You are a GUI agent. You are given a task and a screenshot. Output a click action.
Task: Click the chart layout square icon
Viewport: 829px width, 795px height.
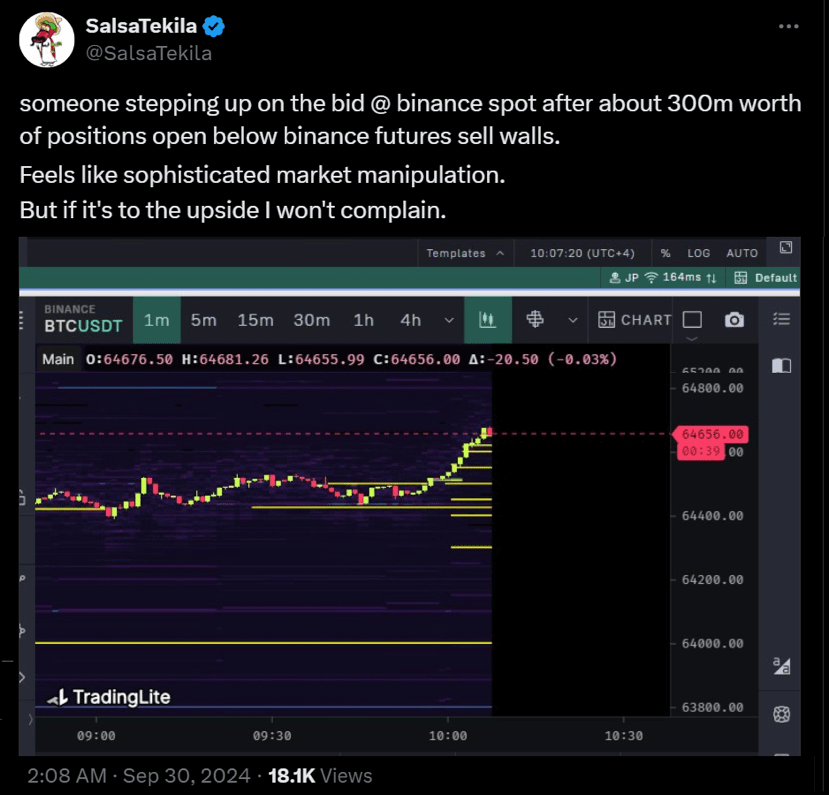(692, 320)
